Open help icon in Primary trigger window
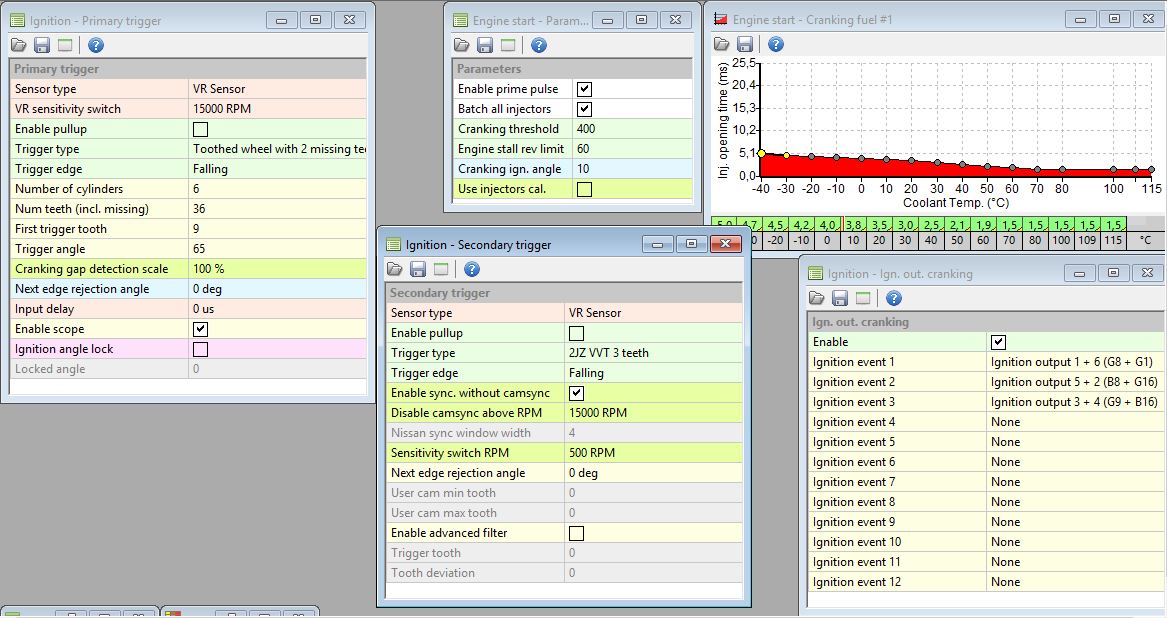Screen dimensions: 1167x618 click(x=96, y=45)
